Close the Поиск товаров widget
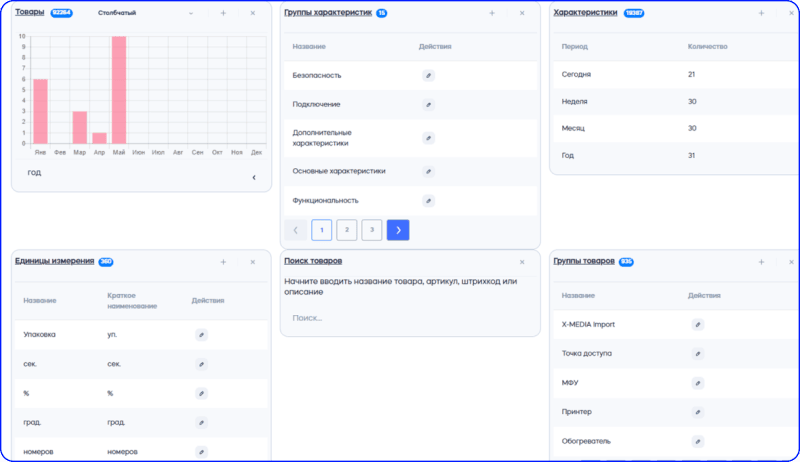The image size is (800, 462). click(522, 262)
